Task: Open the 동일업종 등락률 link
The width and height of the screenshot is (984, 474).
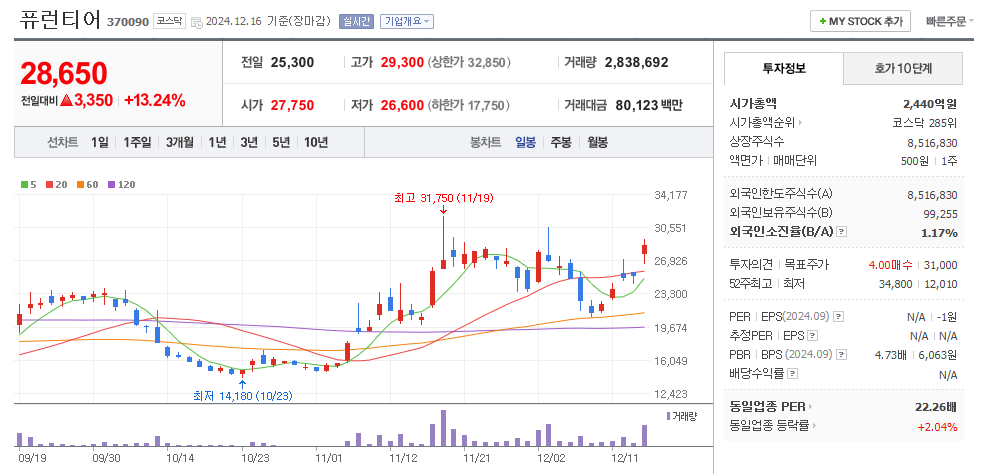Action: click(771, 426)
